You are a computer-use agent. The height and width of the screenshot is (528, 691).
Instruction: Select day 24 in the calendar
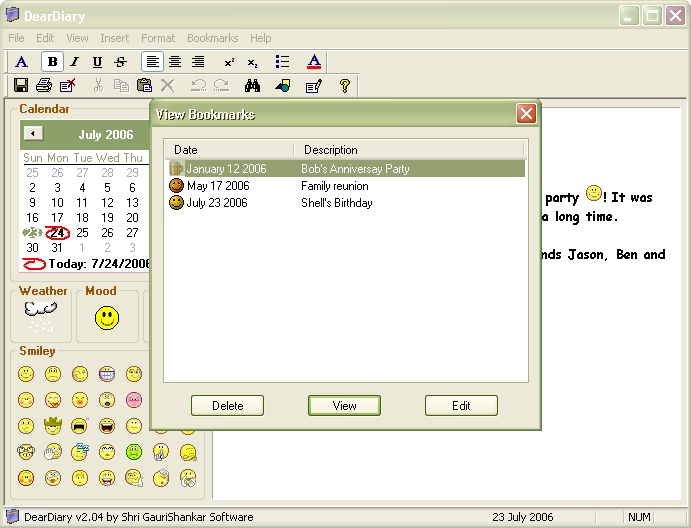click(57, 233)
